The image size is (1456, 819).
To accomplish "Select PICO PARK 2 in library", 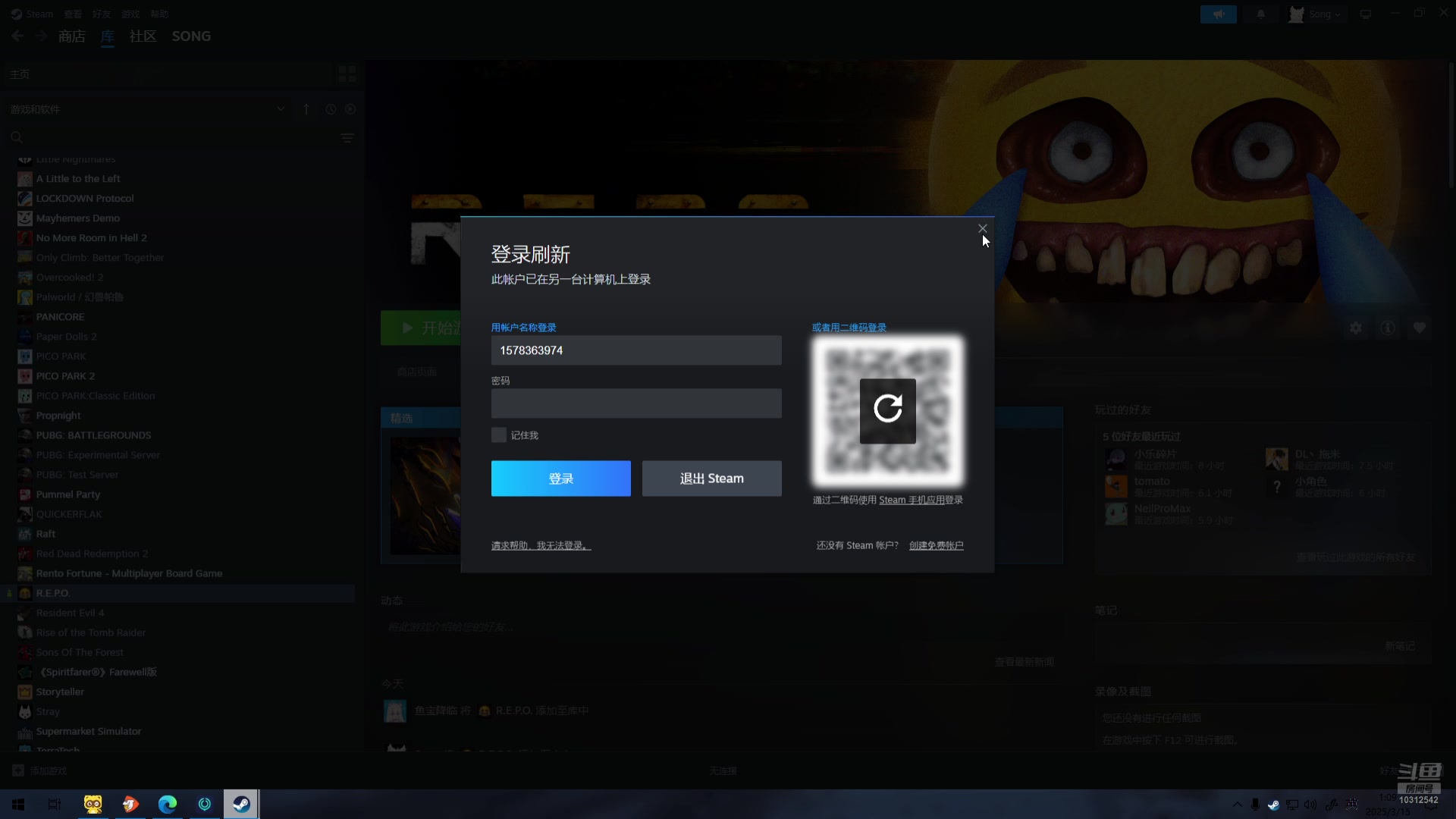I will point(65,375).
